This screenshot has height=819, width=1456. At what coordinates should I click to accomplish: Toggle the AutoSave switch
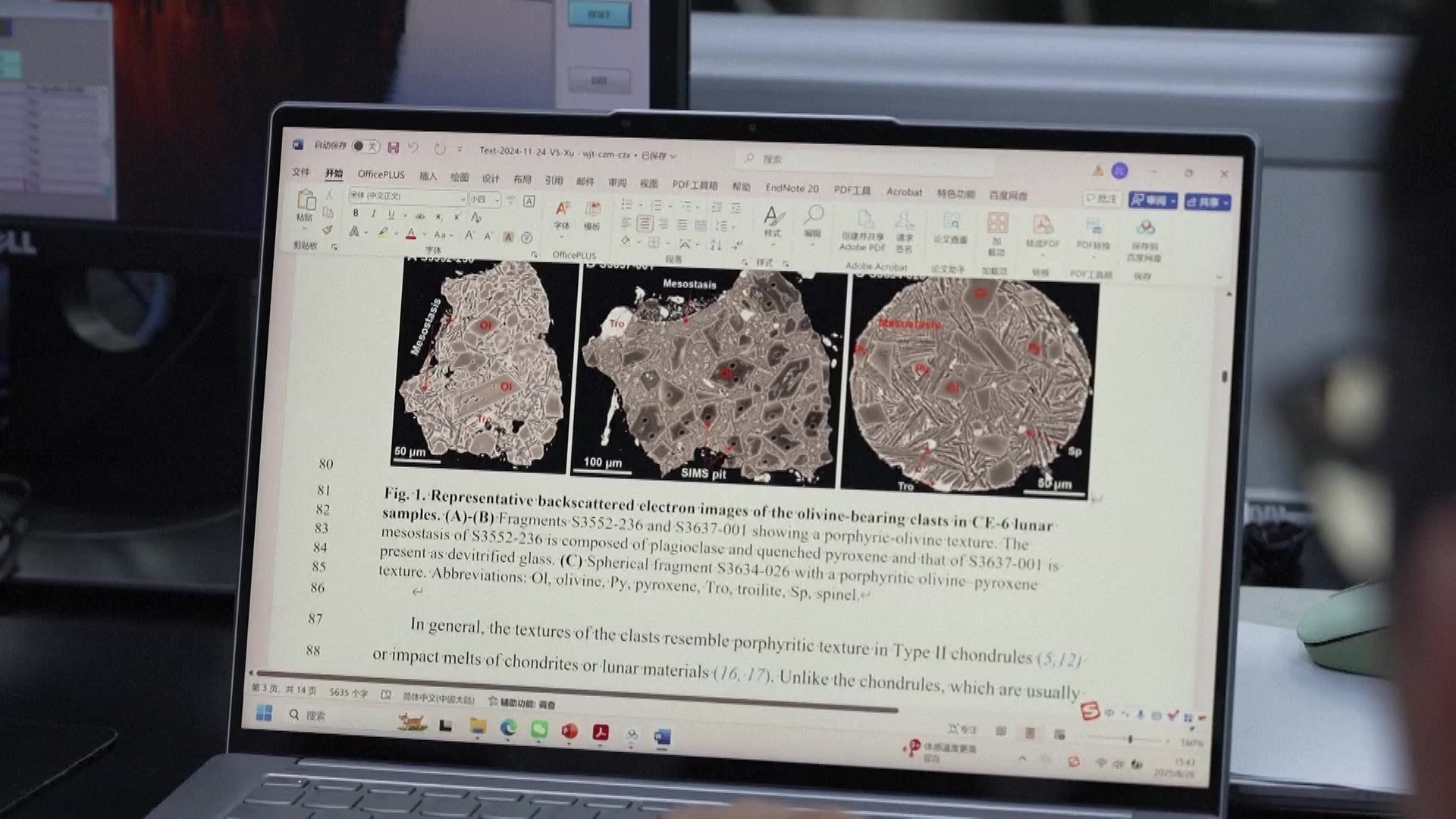click(x=365, y=146)
